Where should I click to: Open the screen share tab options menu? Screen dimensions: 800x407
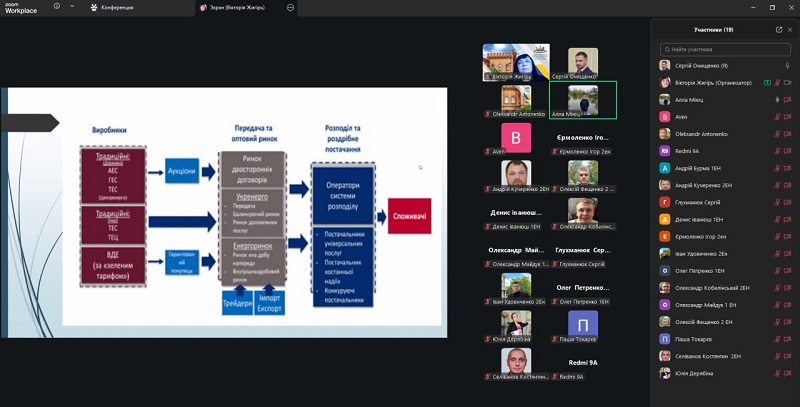[x=291, y=7]
